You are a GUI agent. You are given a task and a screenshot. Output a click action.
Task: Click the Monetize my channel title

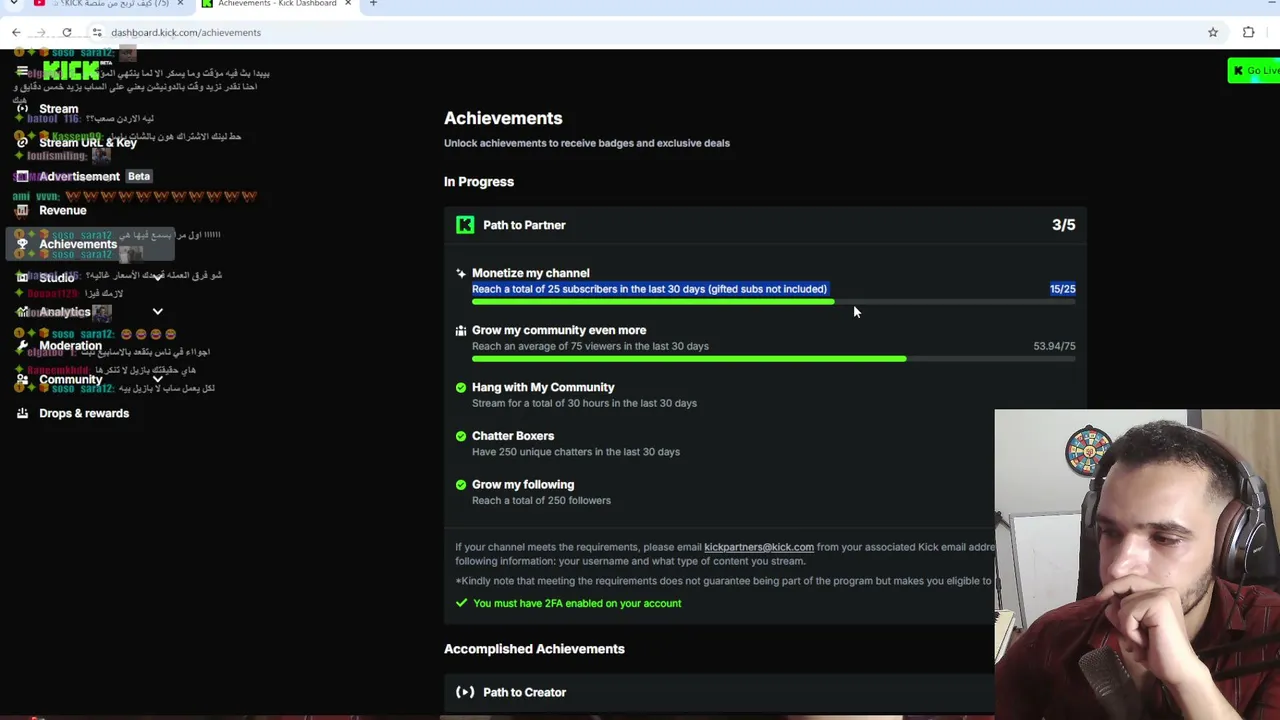pyautogui.click(x=530, y=273)
